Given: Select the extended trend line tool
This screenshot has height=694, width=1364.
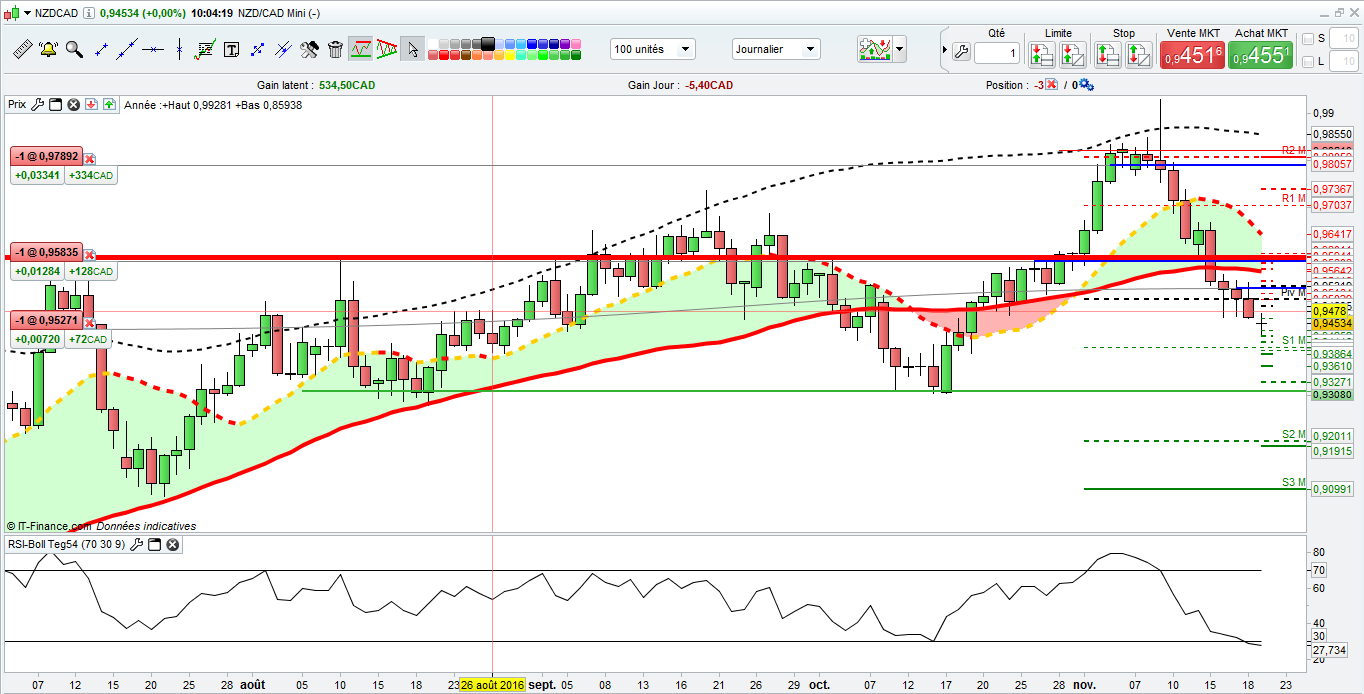Looking at the screenshot, I should pyautogui.click(x=127, y=49).
